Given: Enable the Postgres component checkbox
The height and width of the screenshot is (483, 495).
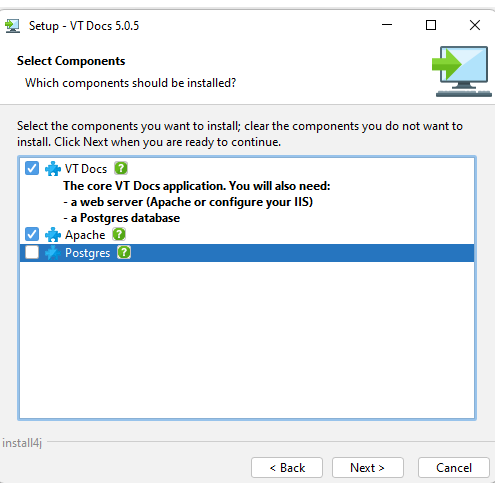Looking at the screenshot, I should click(32, 252).
